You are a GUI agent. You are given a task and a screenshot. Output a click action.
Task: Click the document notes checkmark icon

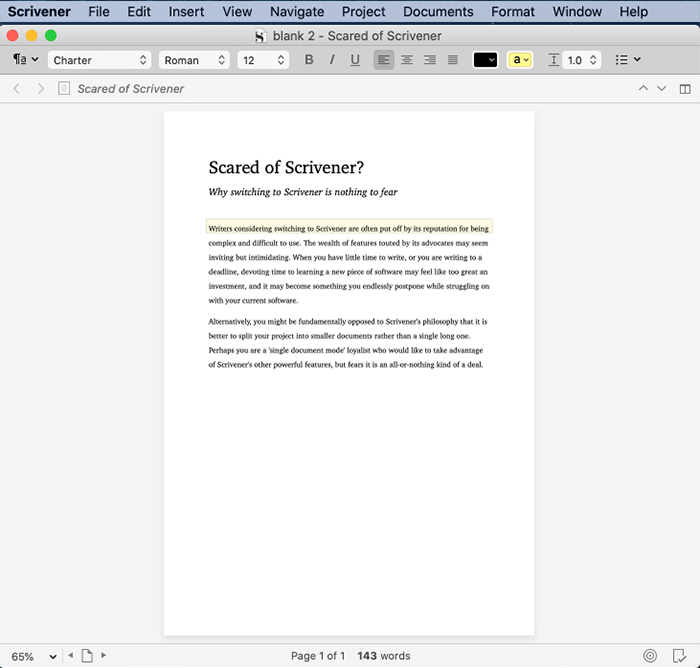click(x=679, y=656)
